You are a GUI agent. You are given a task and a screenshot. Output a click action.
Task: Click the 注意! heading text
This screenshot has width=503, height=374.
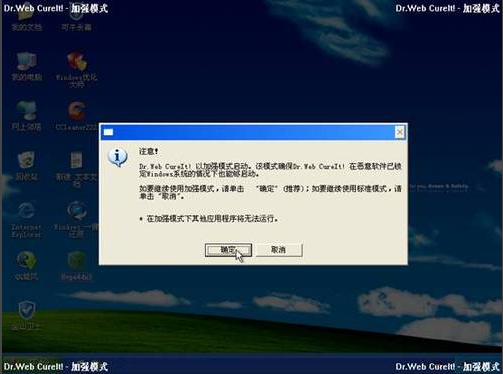point(149,151)
